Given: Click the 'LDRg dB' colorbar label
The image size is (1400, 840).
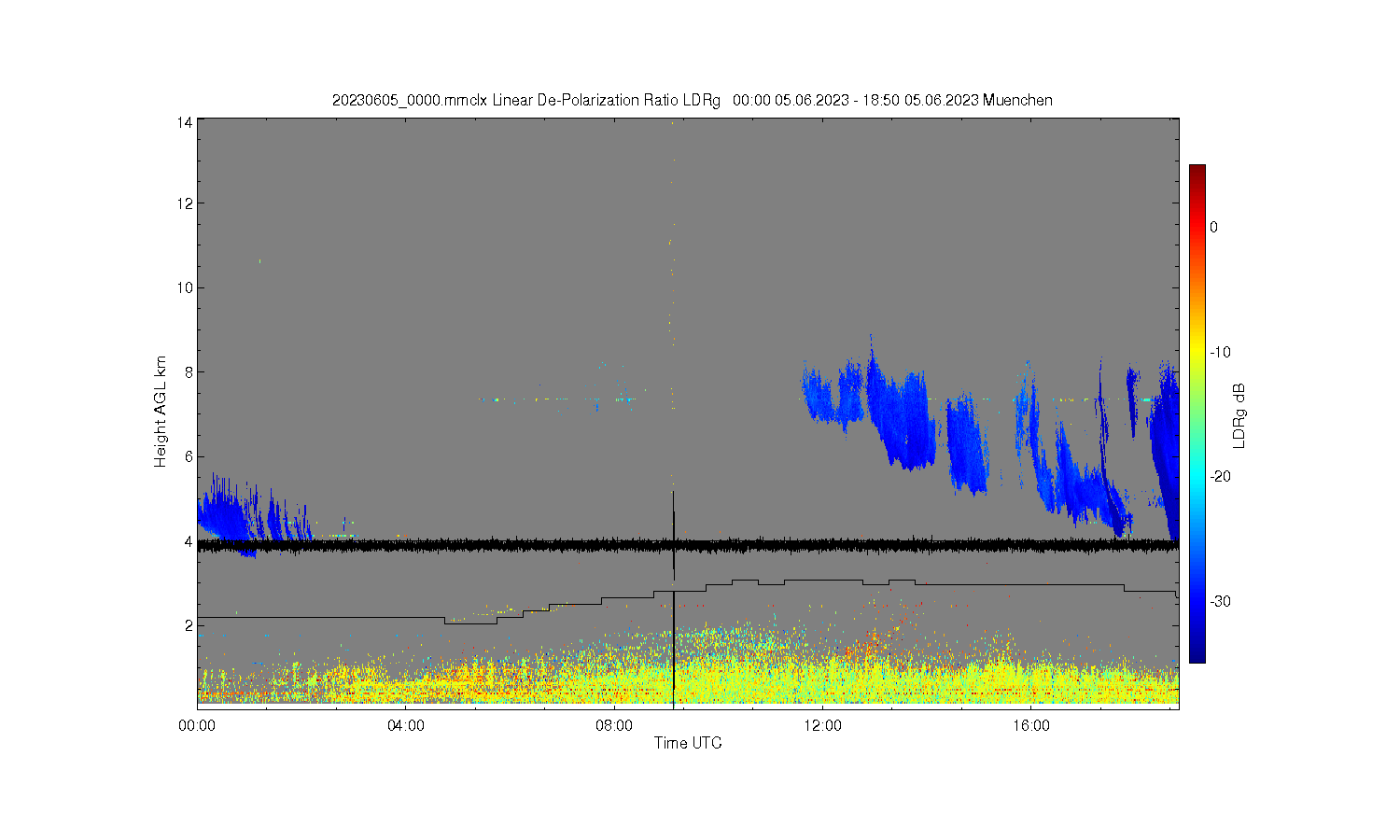Looking at the screenshot, I should pos(1239,415).
